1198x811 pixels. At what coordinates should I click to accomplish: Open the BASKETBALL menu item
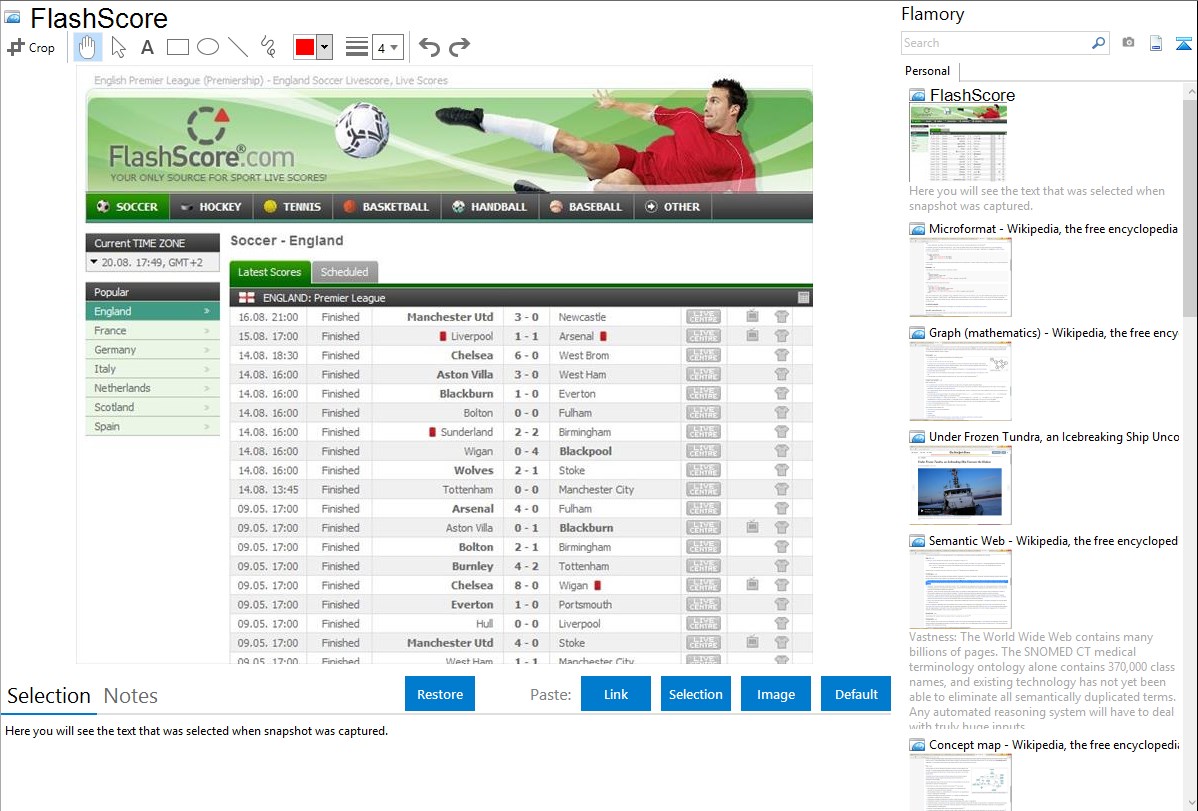click(386, 206)
